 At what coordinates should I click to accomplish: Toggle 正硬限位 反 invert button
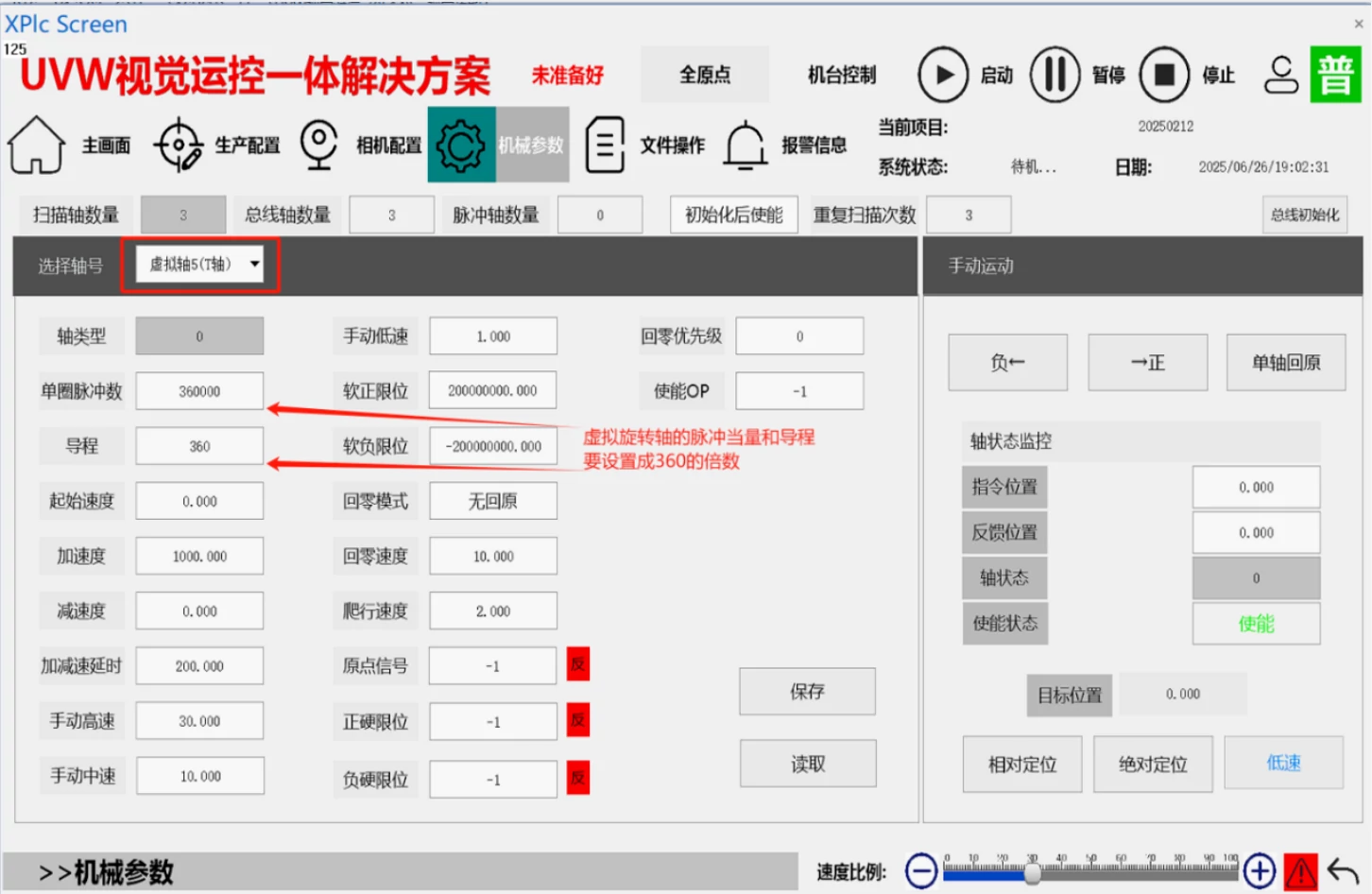tap(578, 721)
